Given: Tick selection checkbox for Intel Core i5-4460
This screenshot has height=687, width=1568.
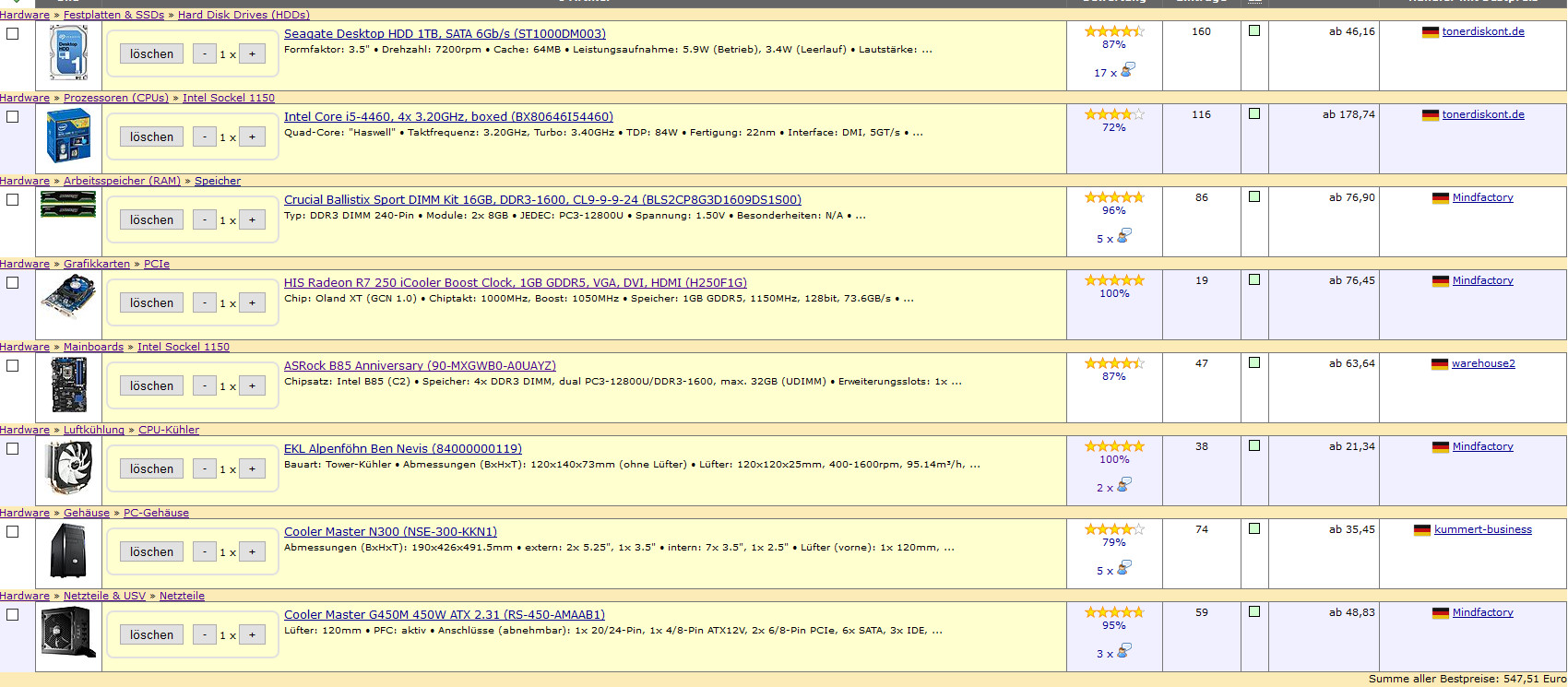Looking at the screenshot, I should coord(12,116).
